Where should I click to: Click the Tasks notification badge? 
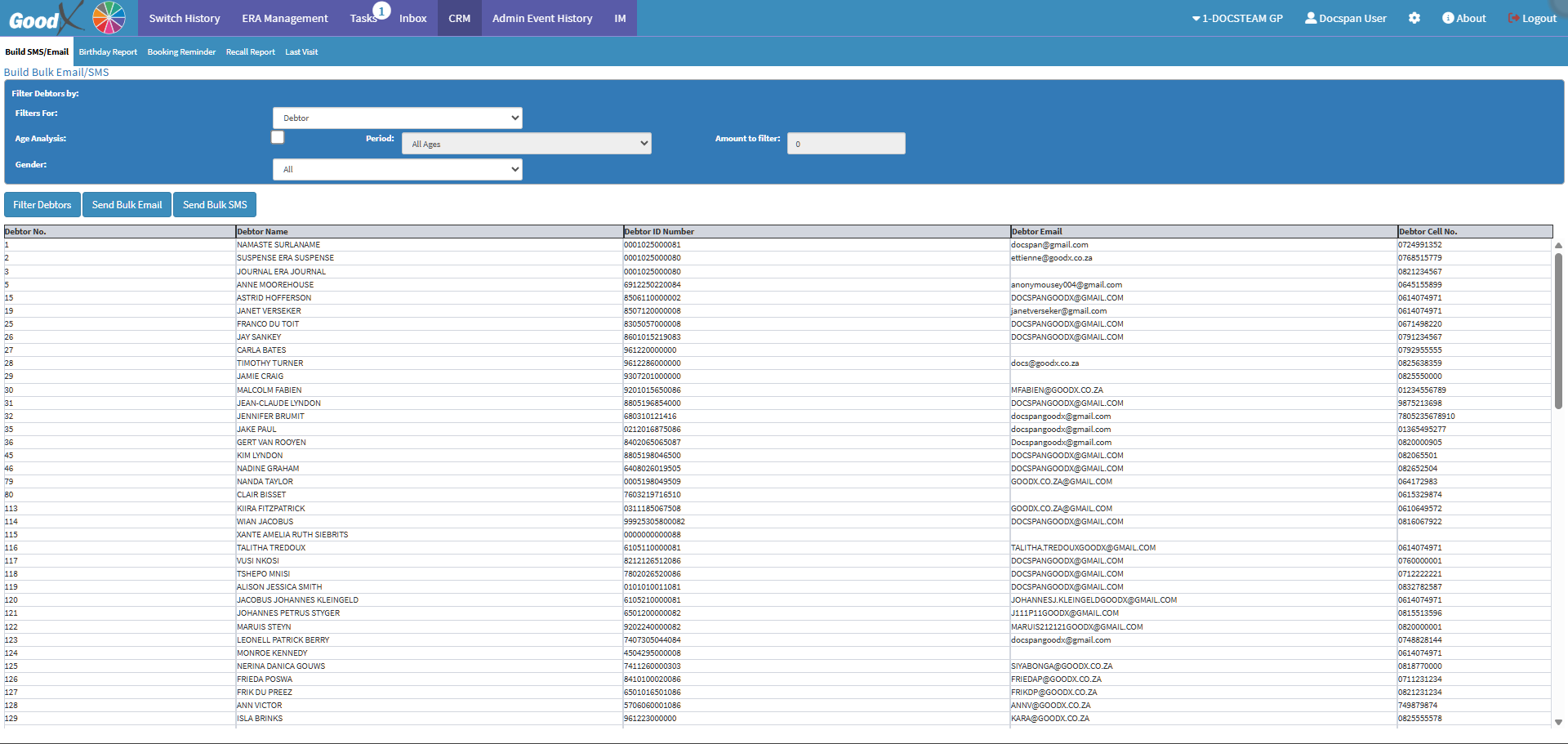(x=381, y=11)
